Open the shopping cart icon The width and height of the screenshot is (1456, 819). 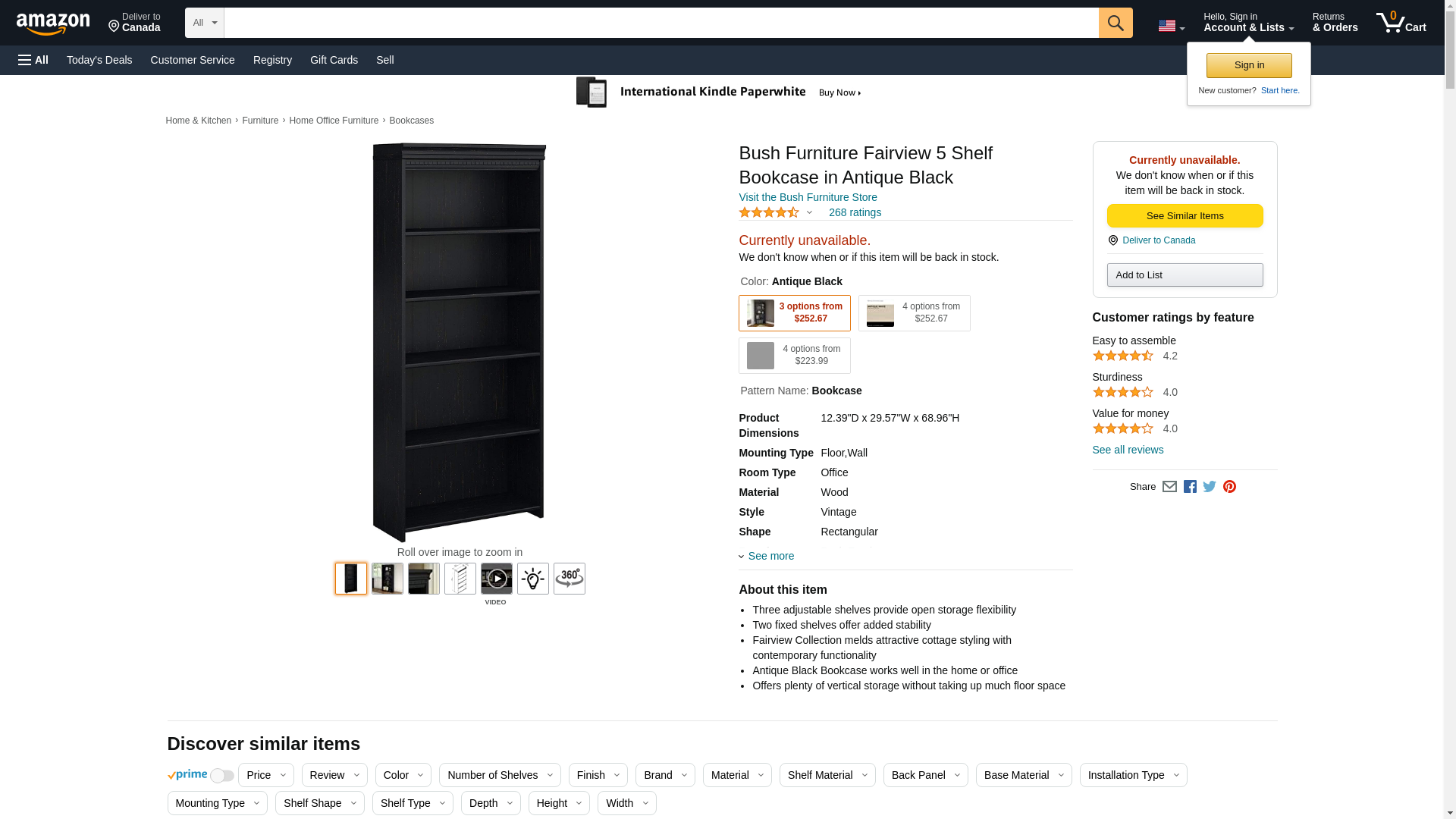1401,23
